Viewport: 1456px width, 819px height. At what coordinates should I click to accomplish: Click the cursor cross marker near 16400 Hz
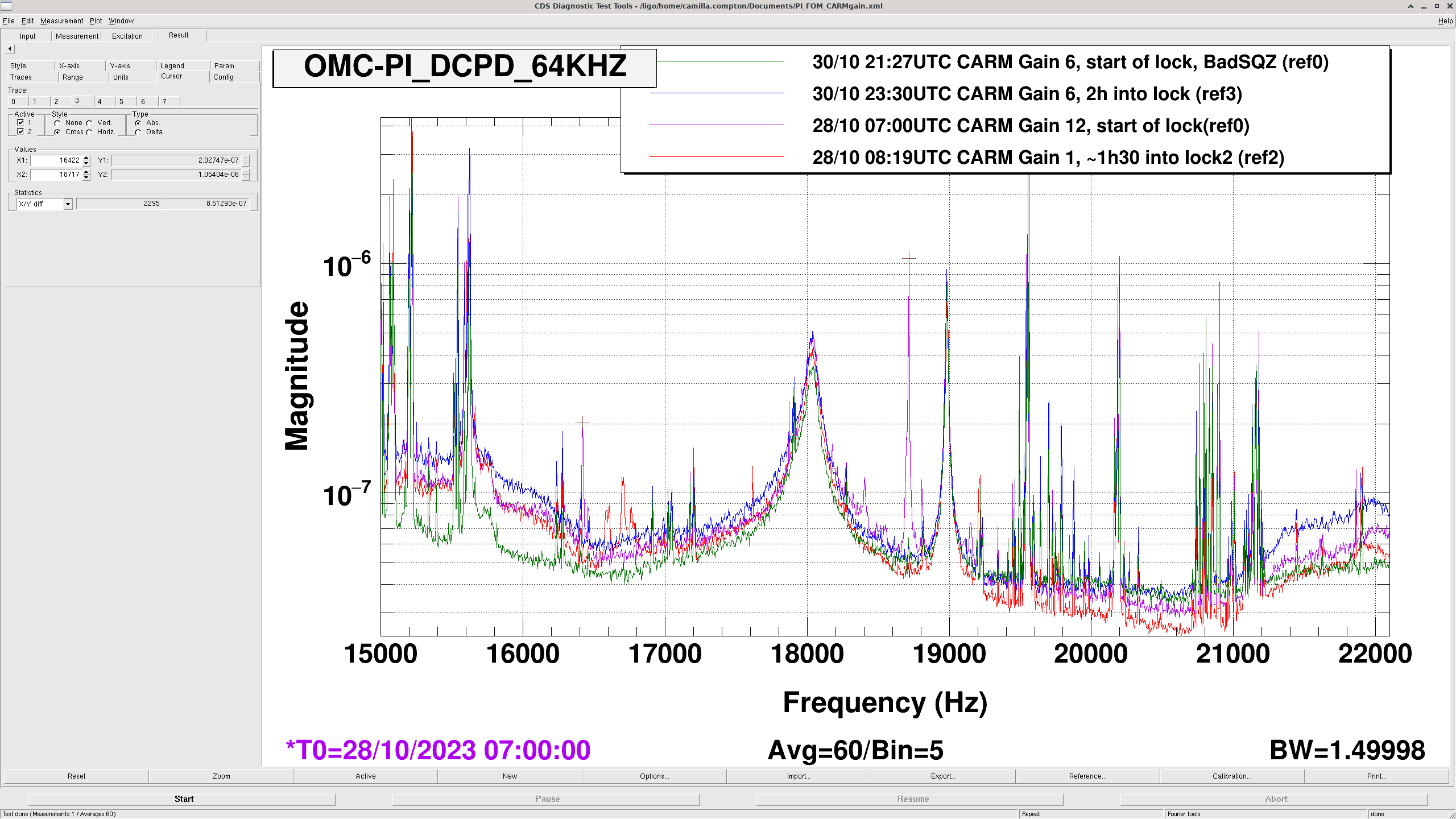(x=582, y=422)
